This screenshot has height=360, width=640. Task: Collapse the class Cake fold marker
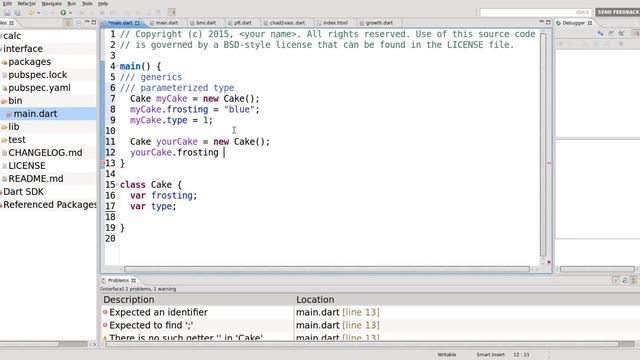pos(118,184)
